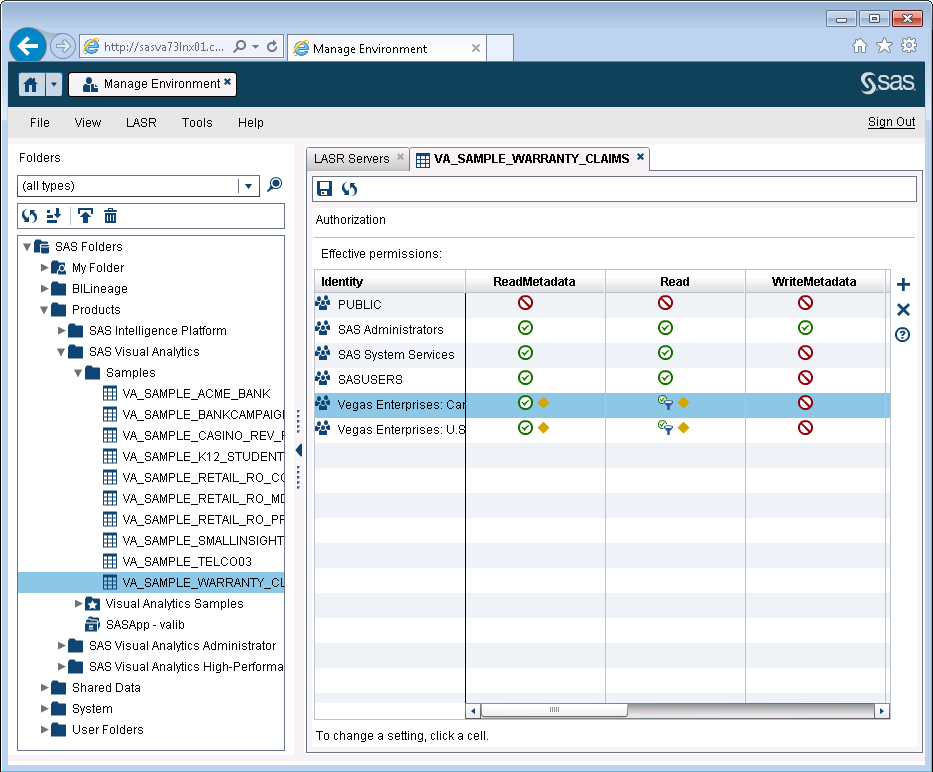Screen dimensions: 933x772
Task: Sort by the Identity column header
Action: point(390,282)
